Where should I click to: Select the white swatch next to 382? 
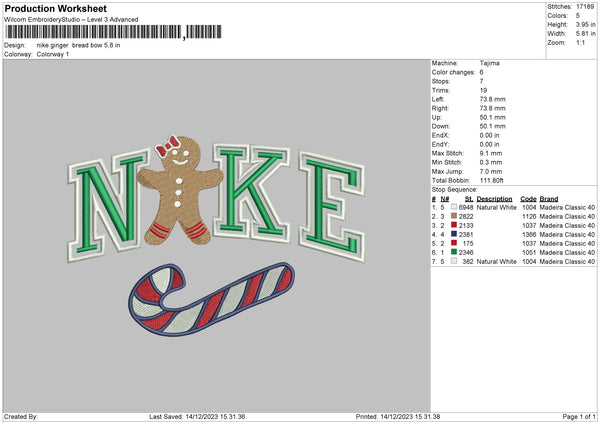point(454,261)
